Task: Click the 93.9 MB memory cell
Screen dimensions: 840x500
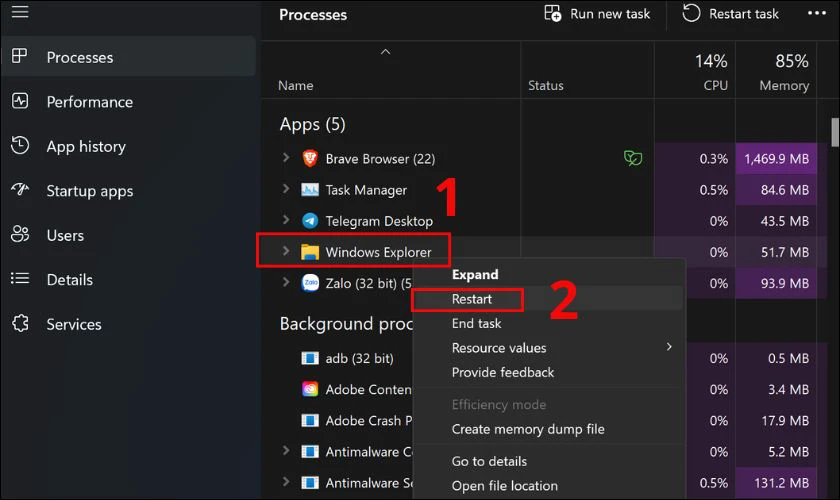Action: click(776, 283)
